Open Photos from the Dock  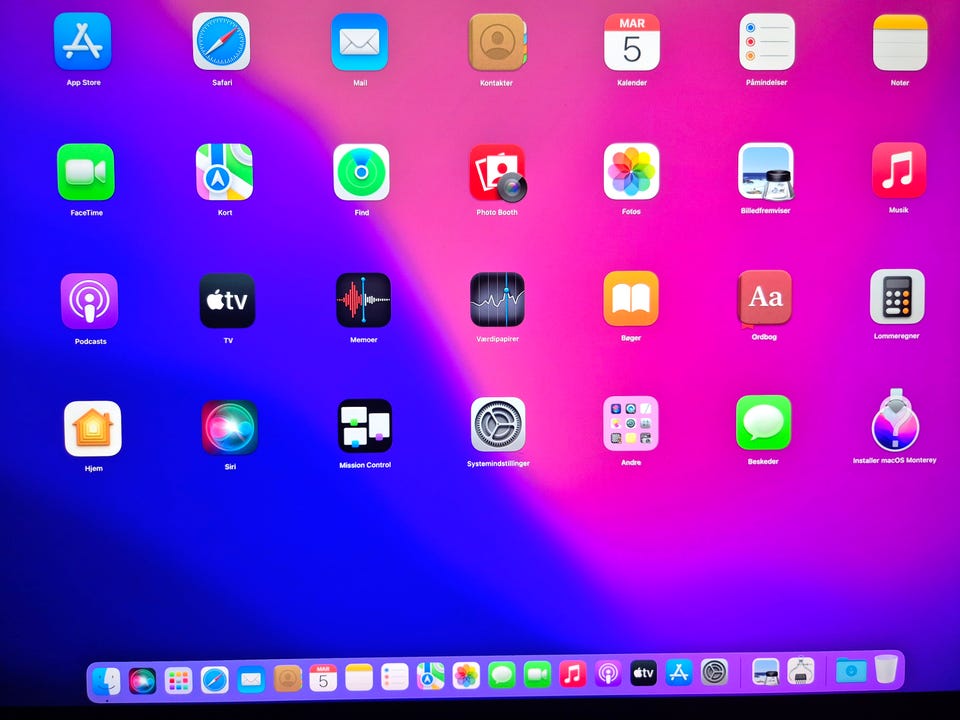tap(466, 676)
